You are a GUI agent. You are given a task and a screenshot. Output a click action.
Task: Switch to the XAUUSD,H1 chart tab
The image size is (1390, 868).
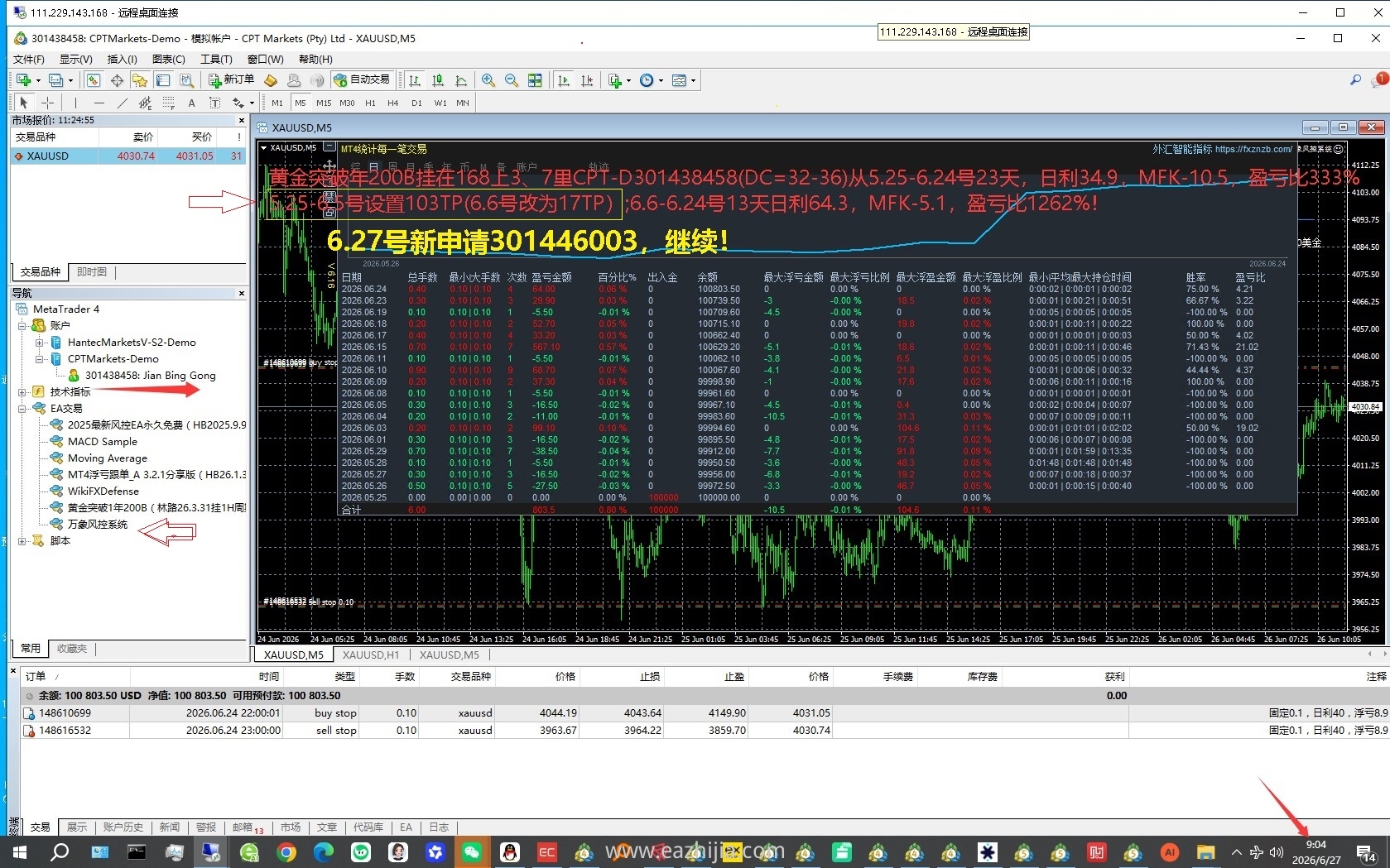pyautogui.click(x=371, y=655)
